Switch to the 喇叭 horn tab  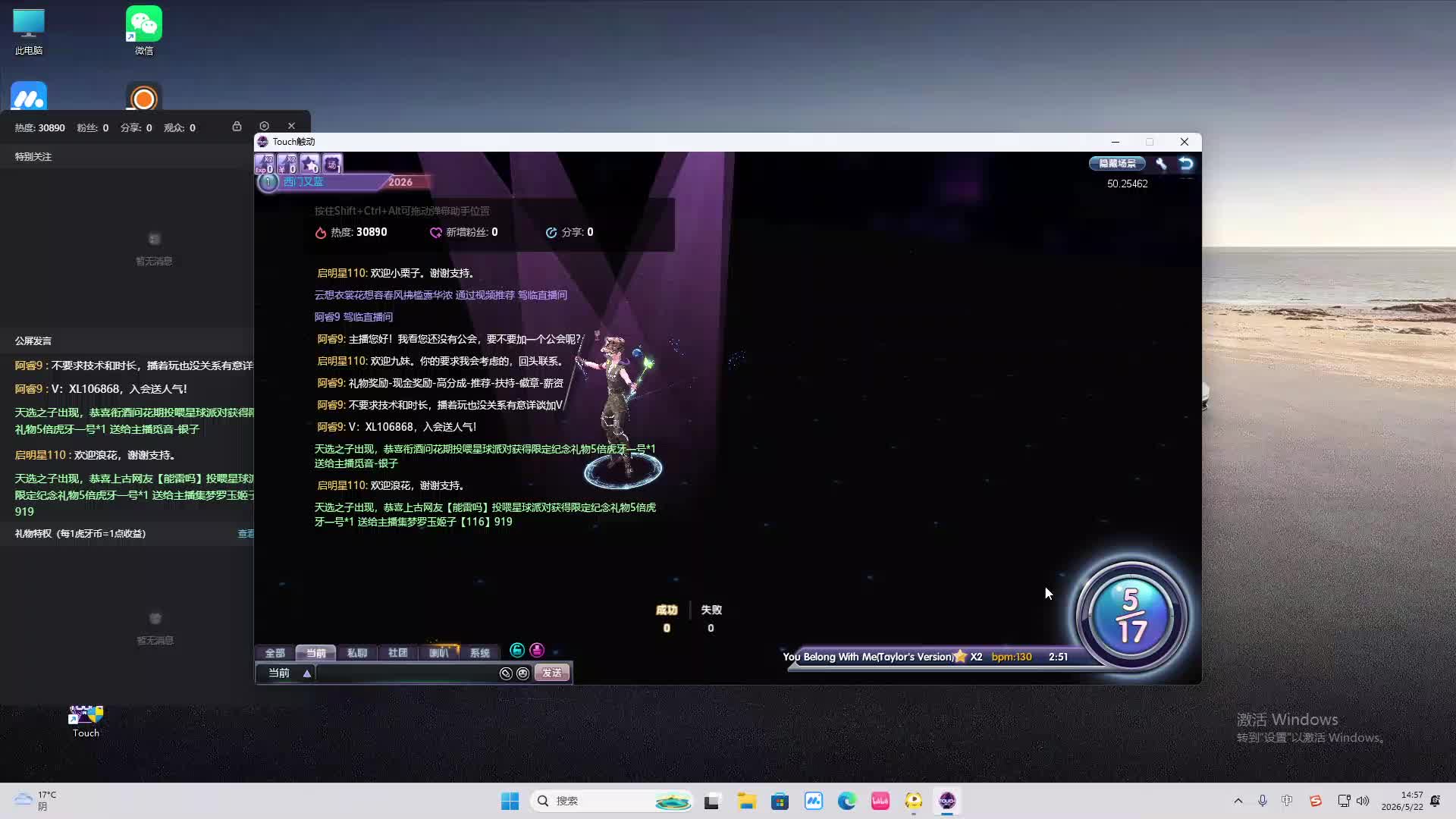pos(438,653)
